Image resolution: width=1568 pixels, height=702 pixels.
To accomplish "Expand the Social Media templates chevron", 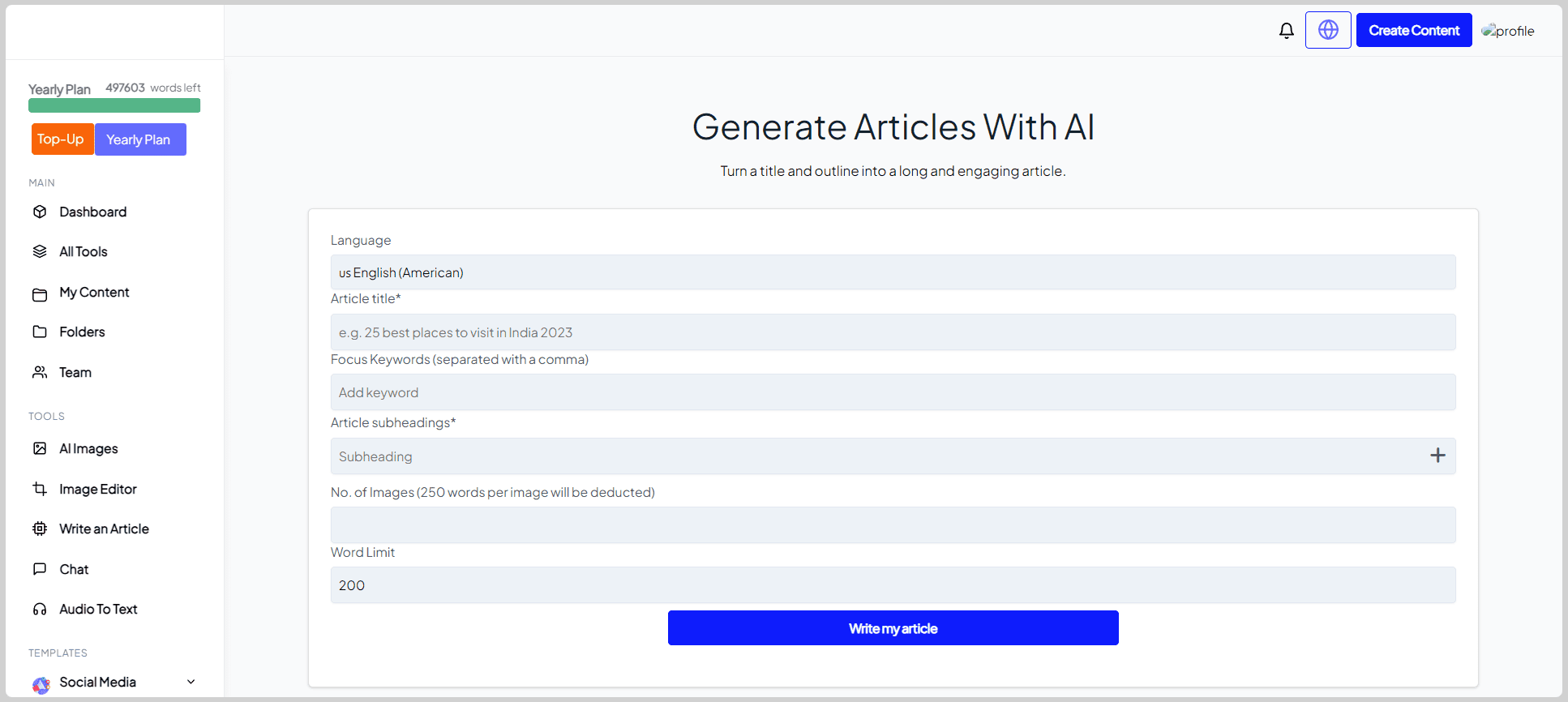I will click(191, 682).
